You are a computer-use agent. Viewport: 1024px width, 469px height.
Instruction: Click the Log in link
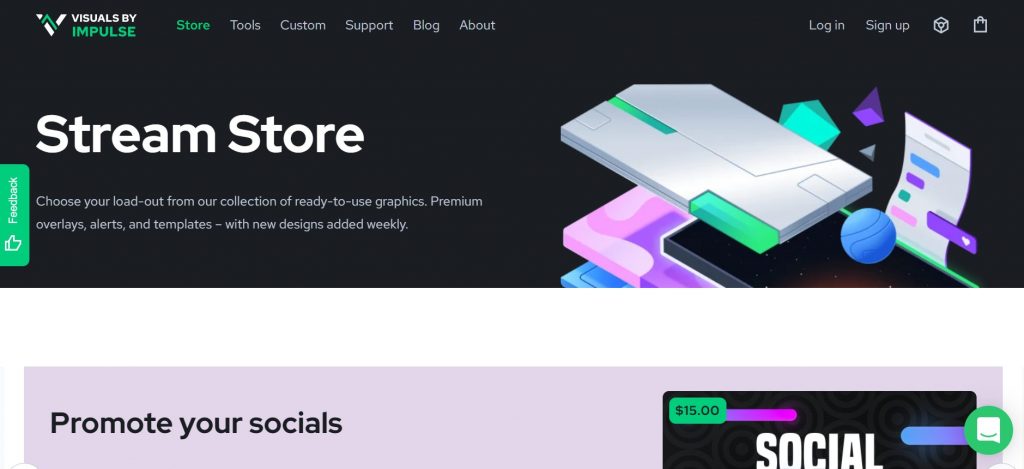(x=827, y=25)
